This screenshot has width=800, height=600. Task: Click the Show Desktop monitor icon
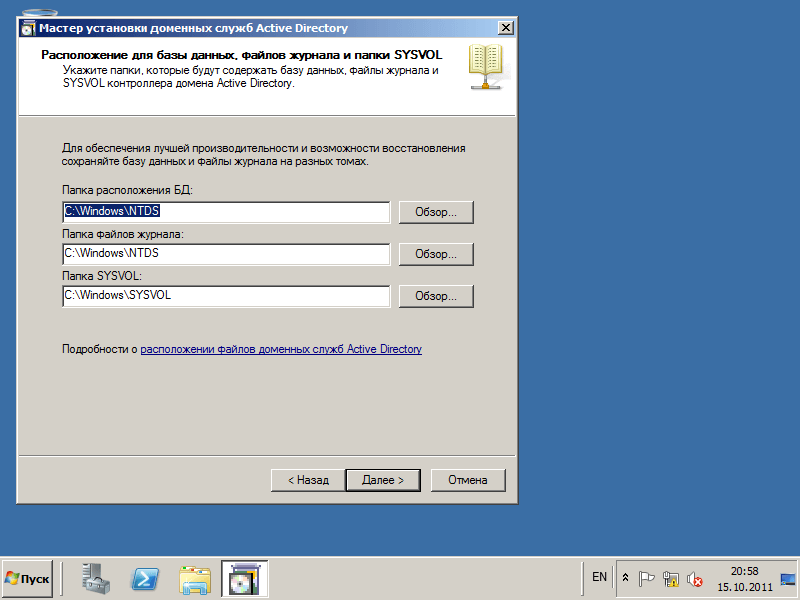point(788,579)
